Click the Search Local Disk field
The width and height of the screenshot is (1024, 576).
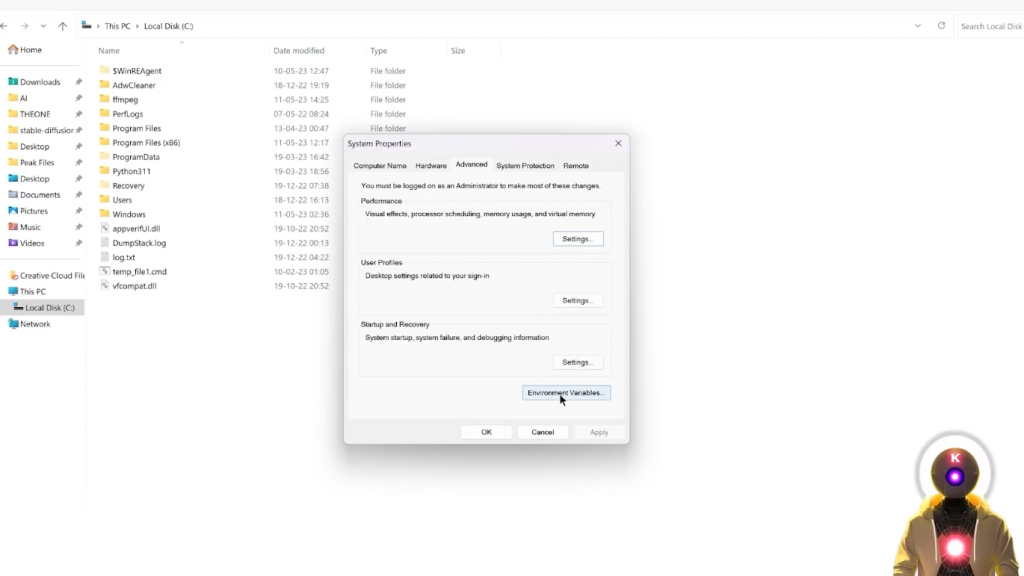click(991, 26)
